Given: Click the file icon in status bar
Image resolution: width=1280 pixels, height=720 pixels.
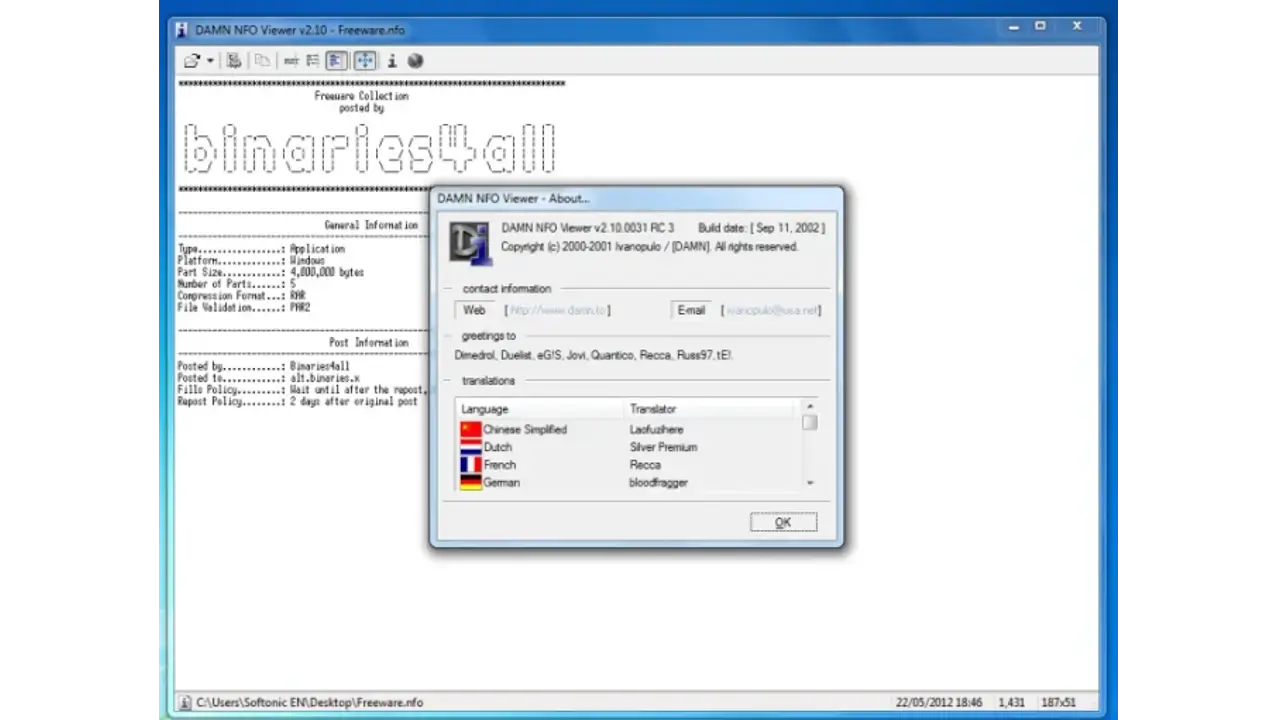Looking at the screenshot, I should point(184,702).
